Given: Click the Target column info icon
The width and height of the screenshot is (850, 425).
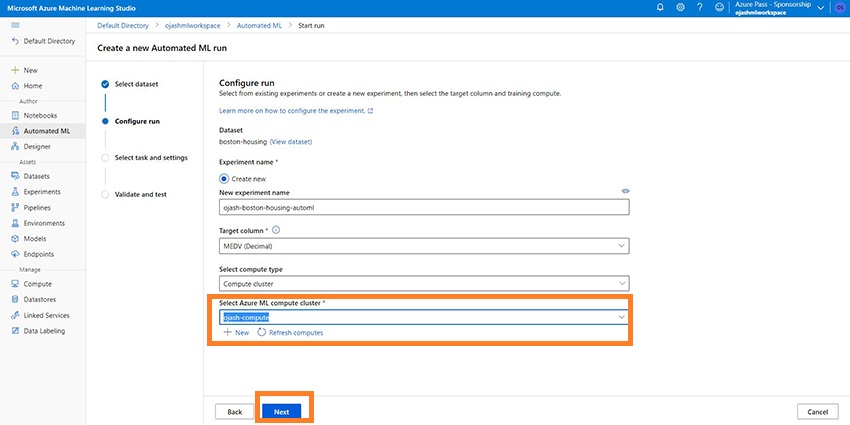Looking at the screenshot, I should pos(276,230).
